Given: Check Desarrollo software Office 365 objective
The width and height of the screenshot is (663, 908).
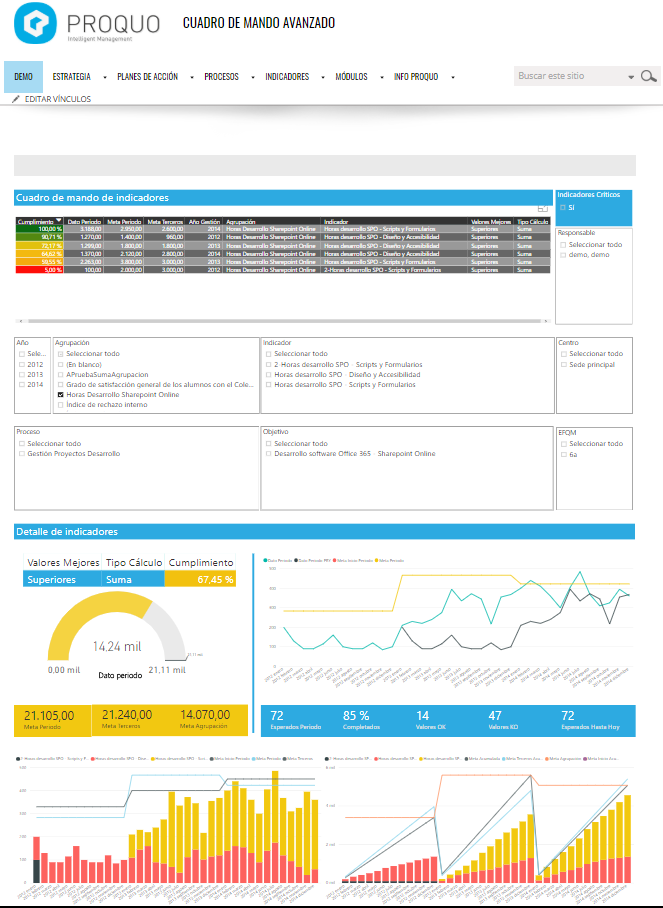Looking at the screenshot, I should [x=269, y=454].
